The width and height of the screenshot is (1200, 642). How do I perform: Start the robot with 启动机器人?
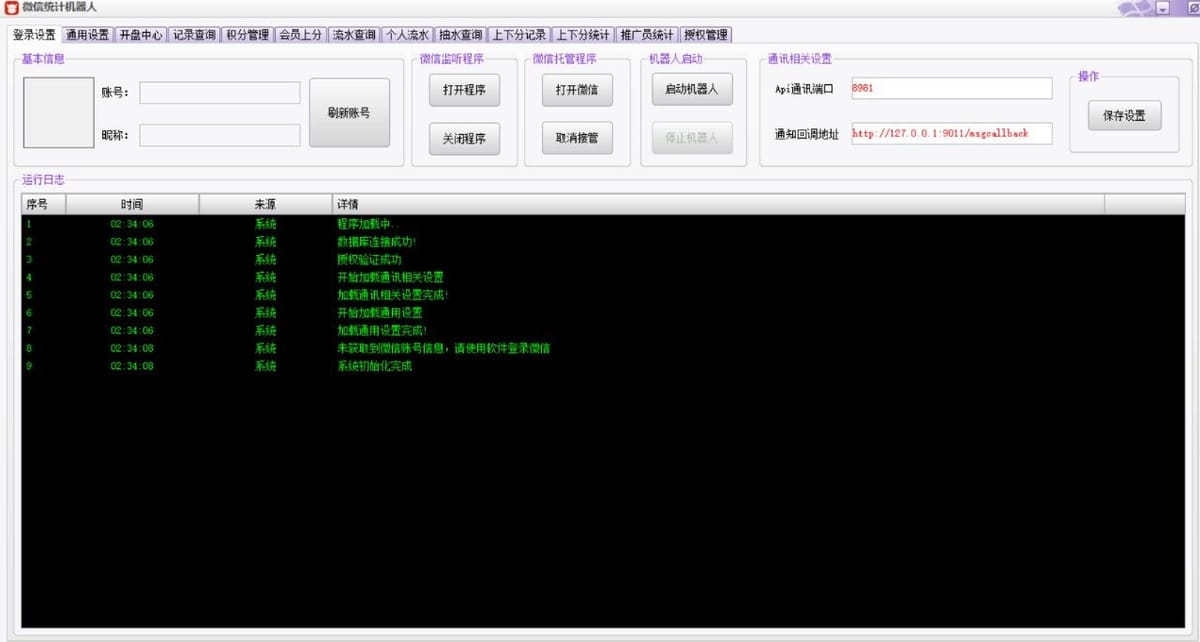[692, 89]
